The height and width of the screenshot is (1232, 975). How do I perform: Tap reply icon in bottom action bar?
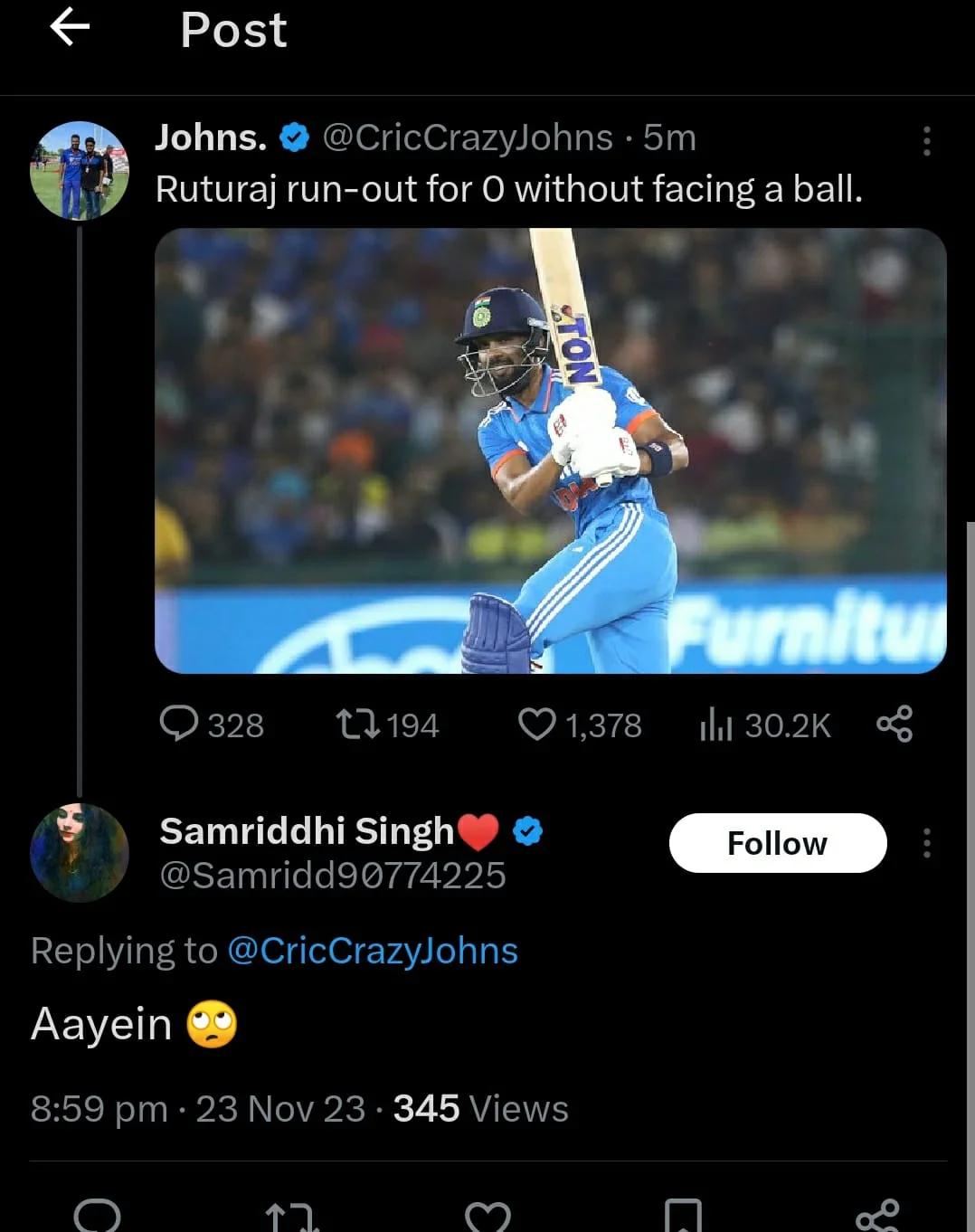tap(97, 1216)
